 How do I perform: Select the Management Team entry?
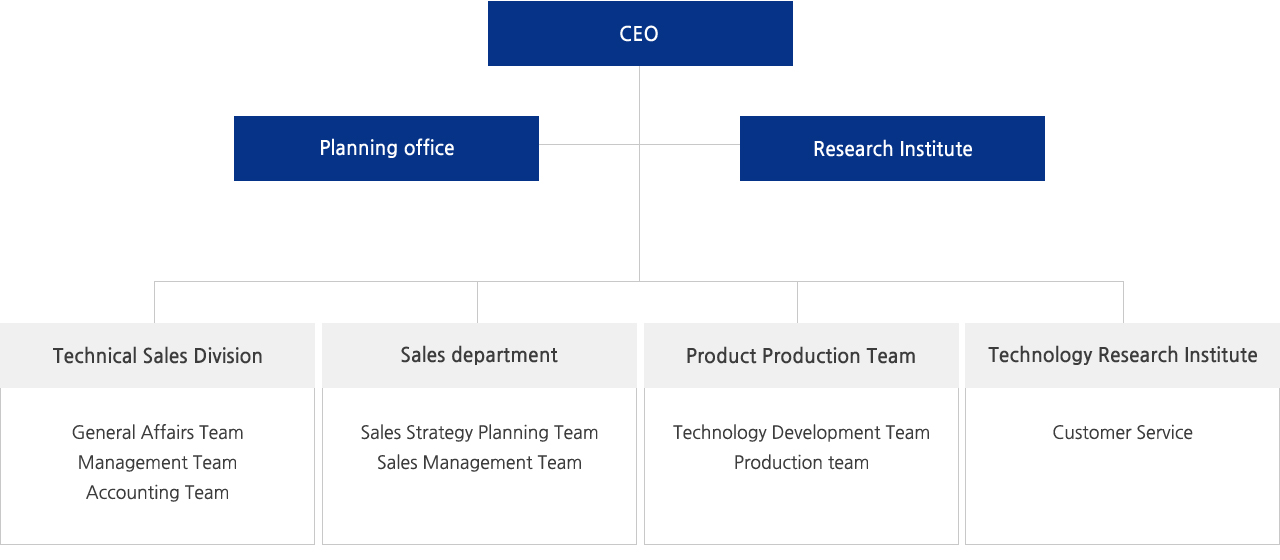click(x=158, y=462)
